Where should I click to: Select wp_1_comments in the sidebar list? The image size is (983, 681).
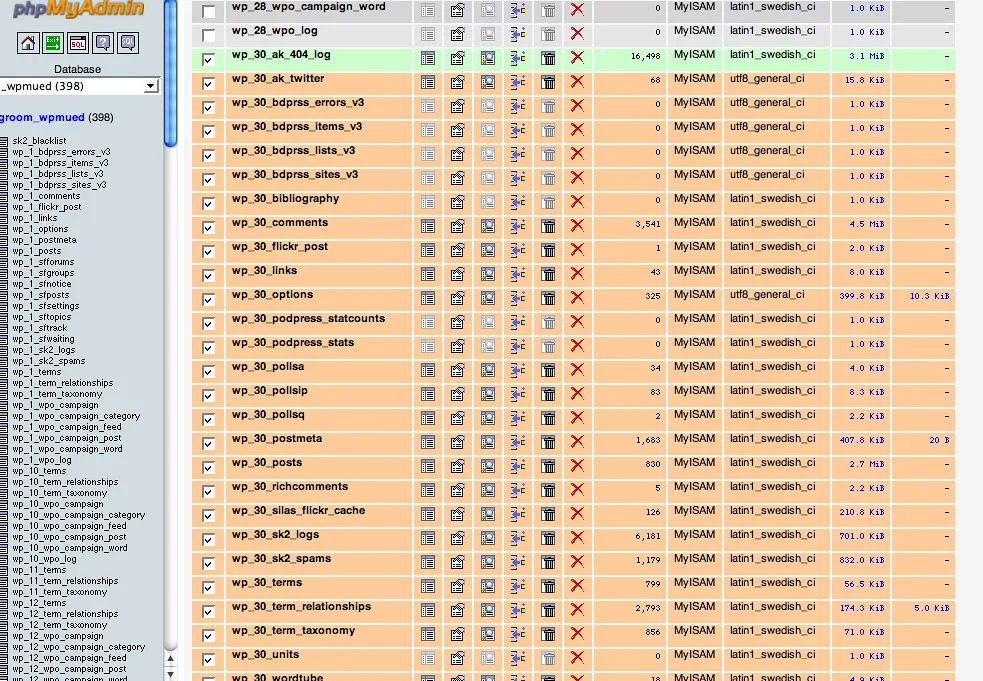click(46, 196)
